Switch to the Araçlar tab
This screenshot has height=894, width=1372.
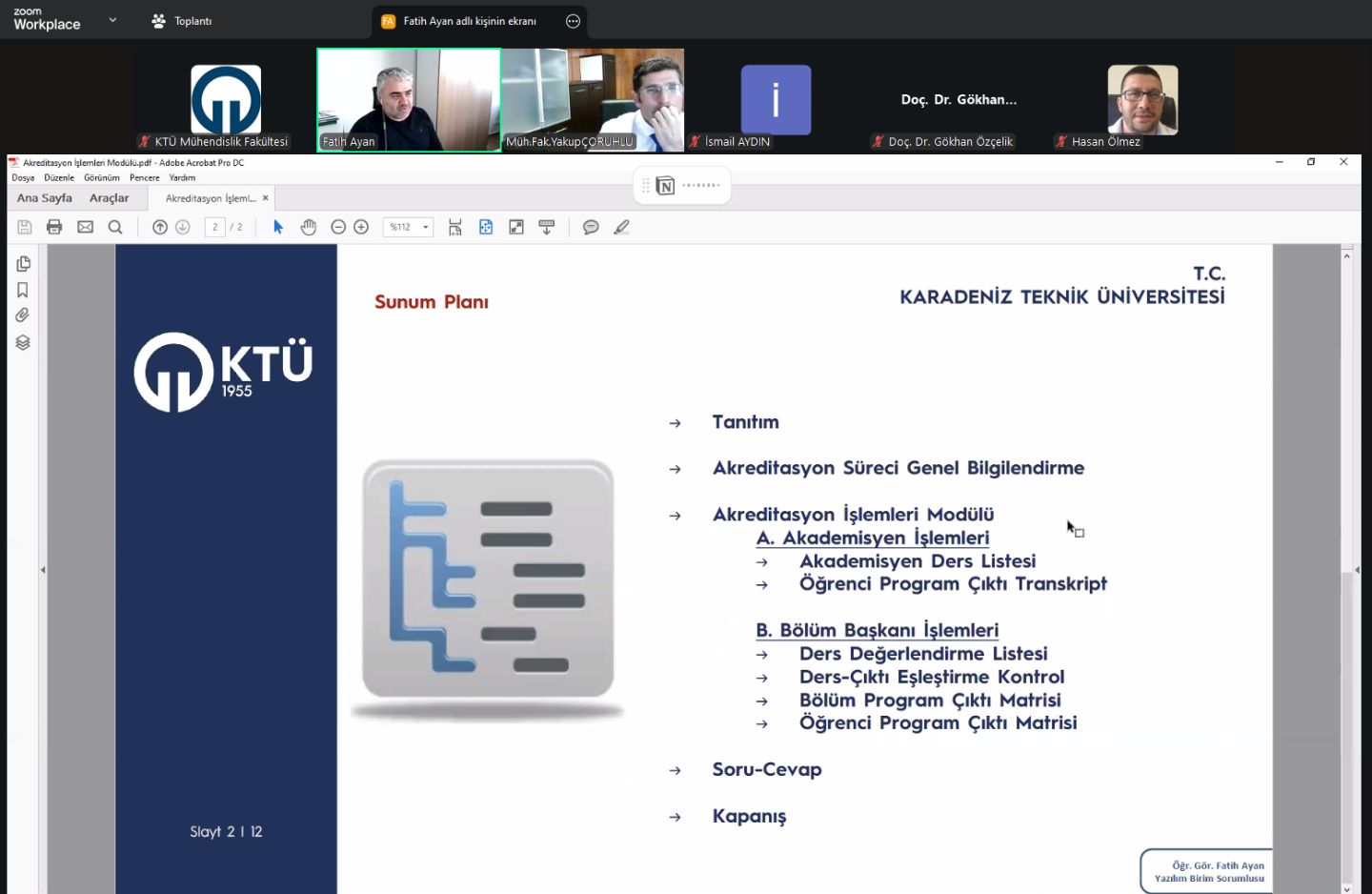coord(109,198)
